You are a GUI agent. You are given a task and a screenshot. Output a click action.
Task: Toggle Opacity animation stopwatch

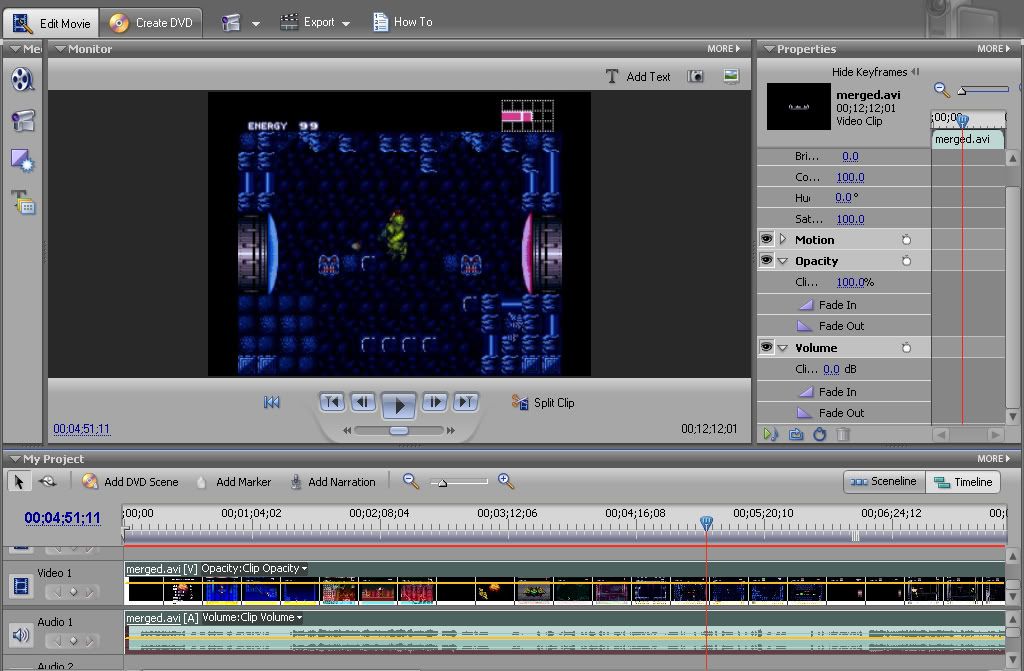click(x=906, y=261)
